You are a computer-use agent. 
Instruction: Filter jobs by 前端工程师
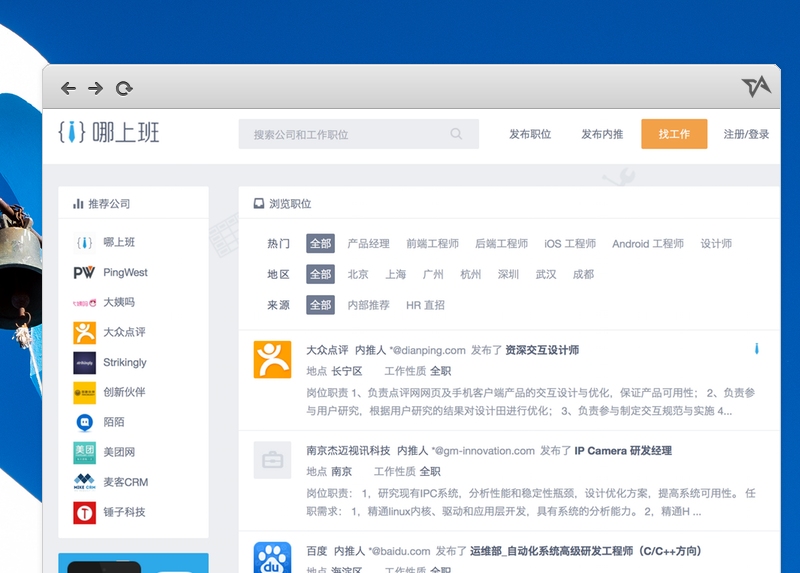click(x=432, y=244)
